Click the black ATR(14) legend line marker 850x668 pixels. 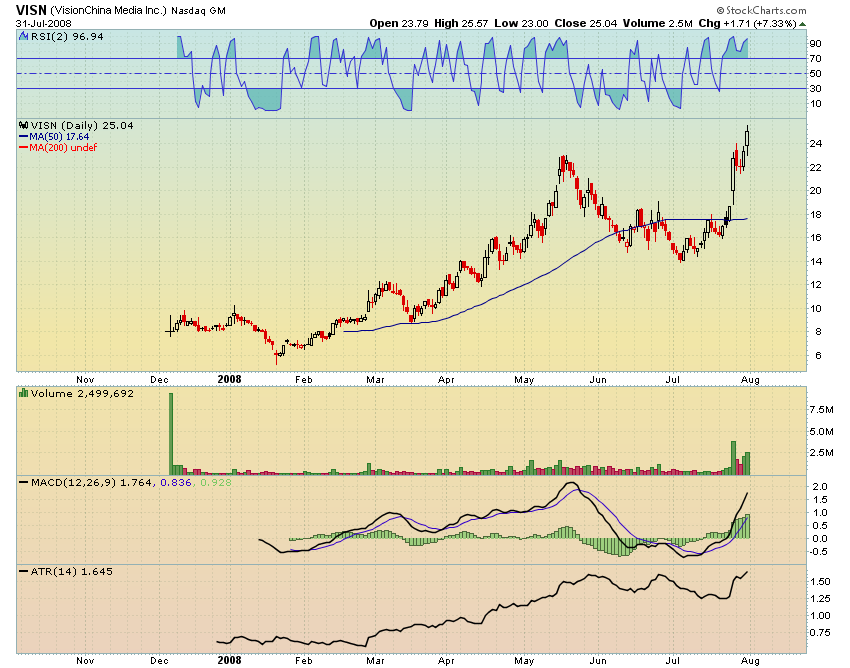23,571
